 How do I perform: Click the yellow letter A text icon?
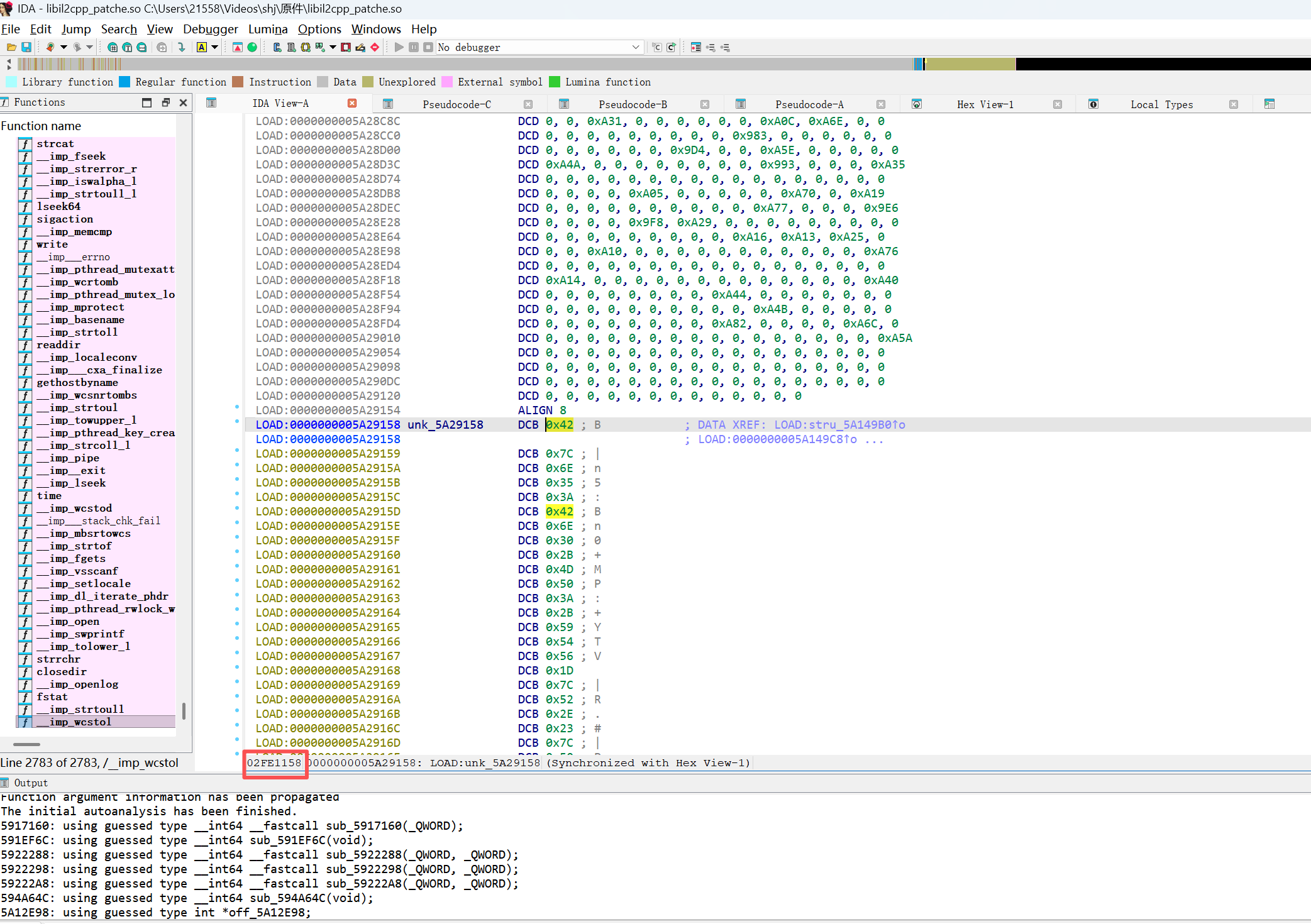pos(202,47)
